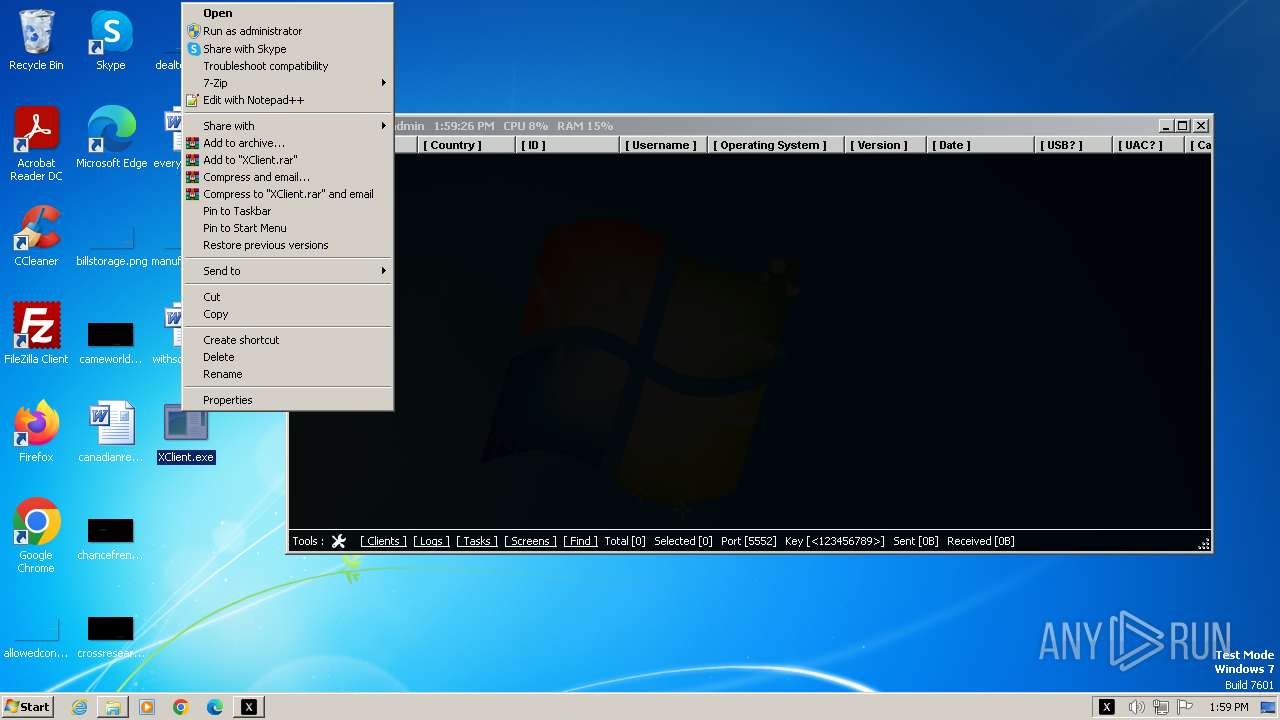Select Pin to Taskbar
This screenshot has width=1280, height=720.
point(287,211)
